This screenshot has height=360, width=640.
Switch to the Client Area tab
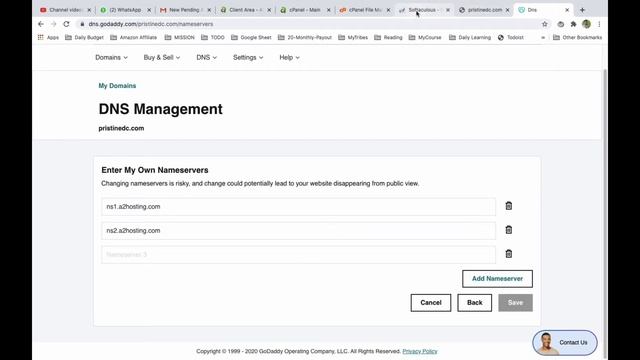pos(244,10)
